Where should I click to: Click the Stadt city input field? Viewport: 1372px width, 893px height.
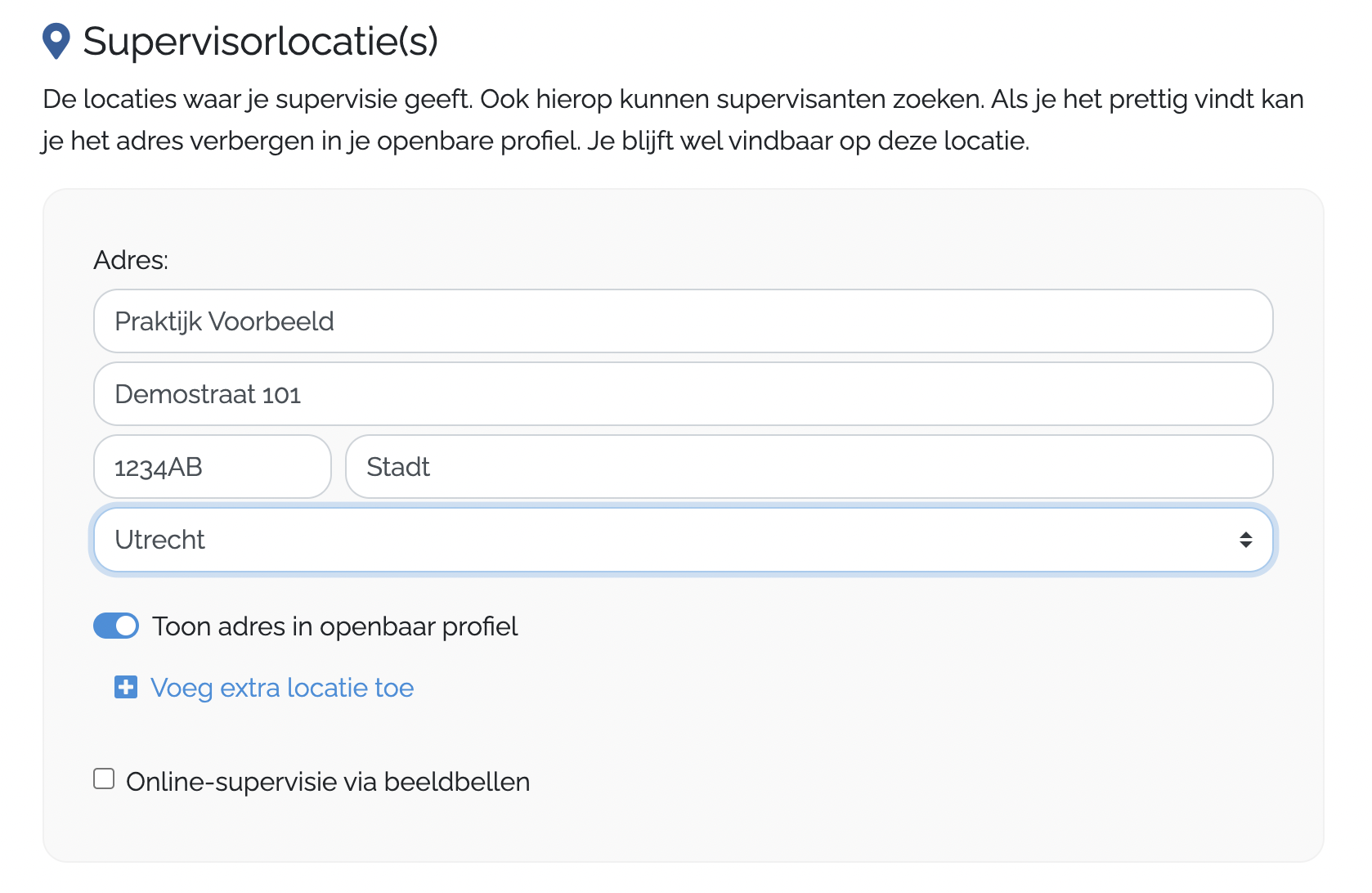point(809,467)
